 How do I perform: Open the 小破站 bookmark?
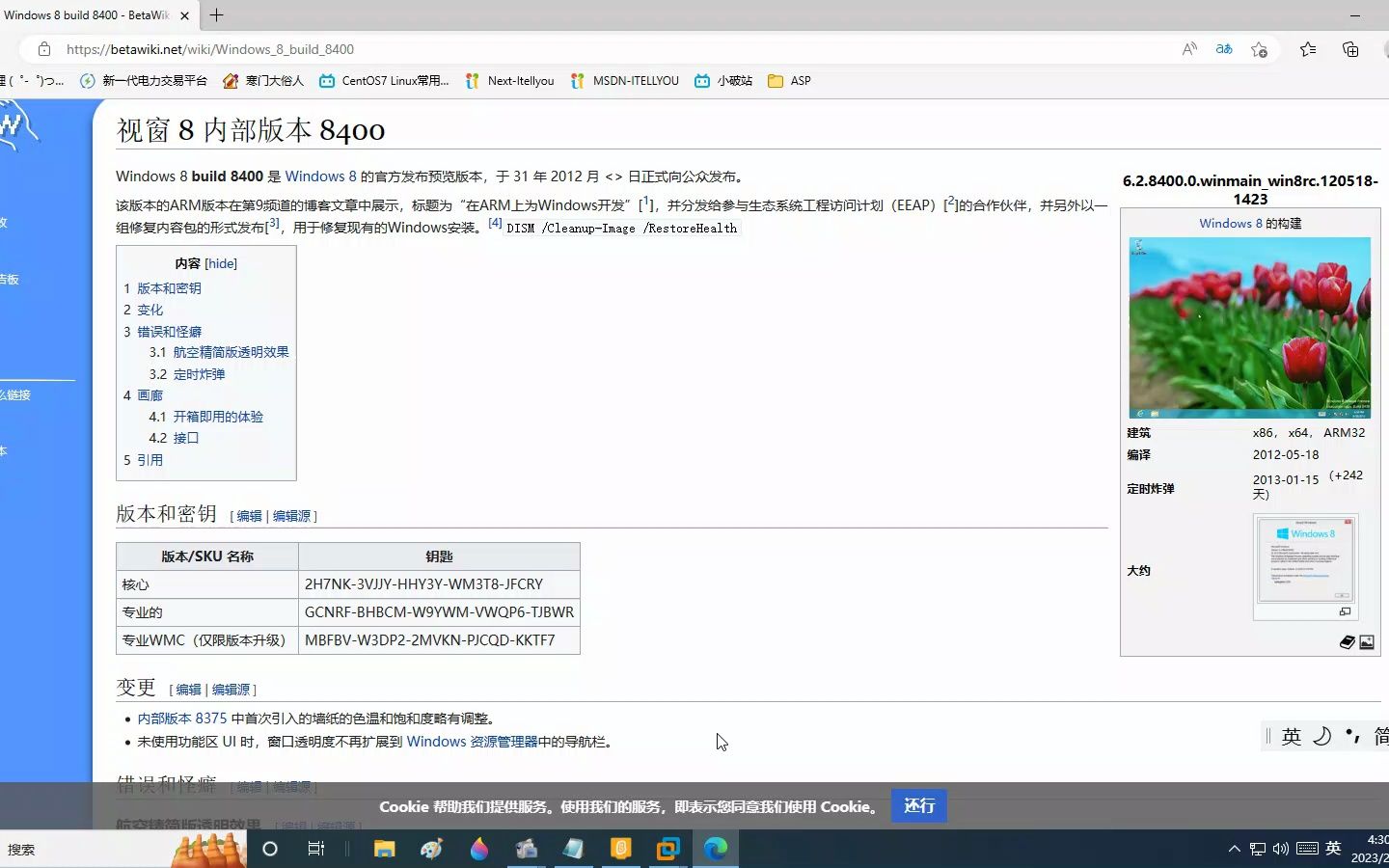click(x=723, y=81)
